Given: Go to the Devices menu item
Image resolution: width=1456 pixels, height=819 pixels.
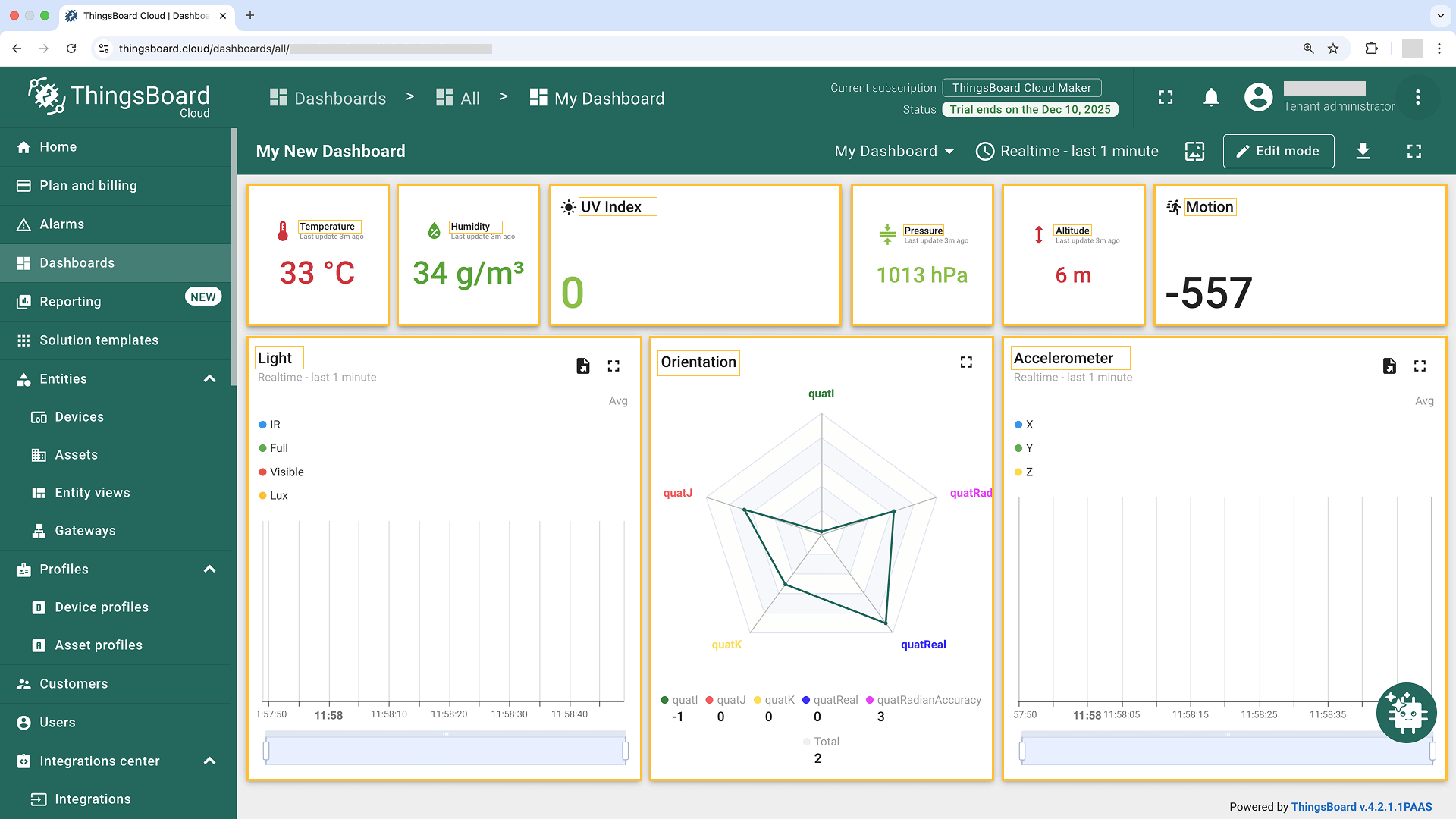Looking at the screenshot, I should (79, 417).
